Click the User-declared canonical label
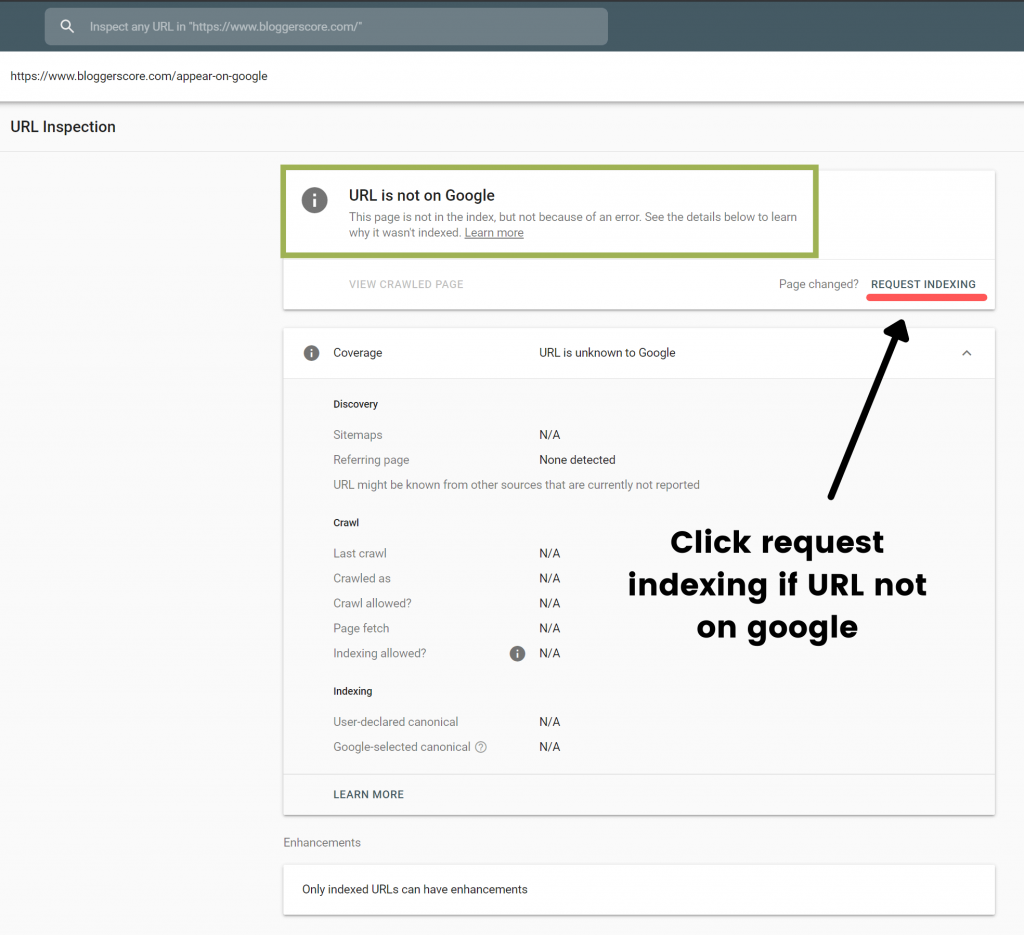 tap(396, 722)
